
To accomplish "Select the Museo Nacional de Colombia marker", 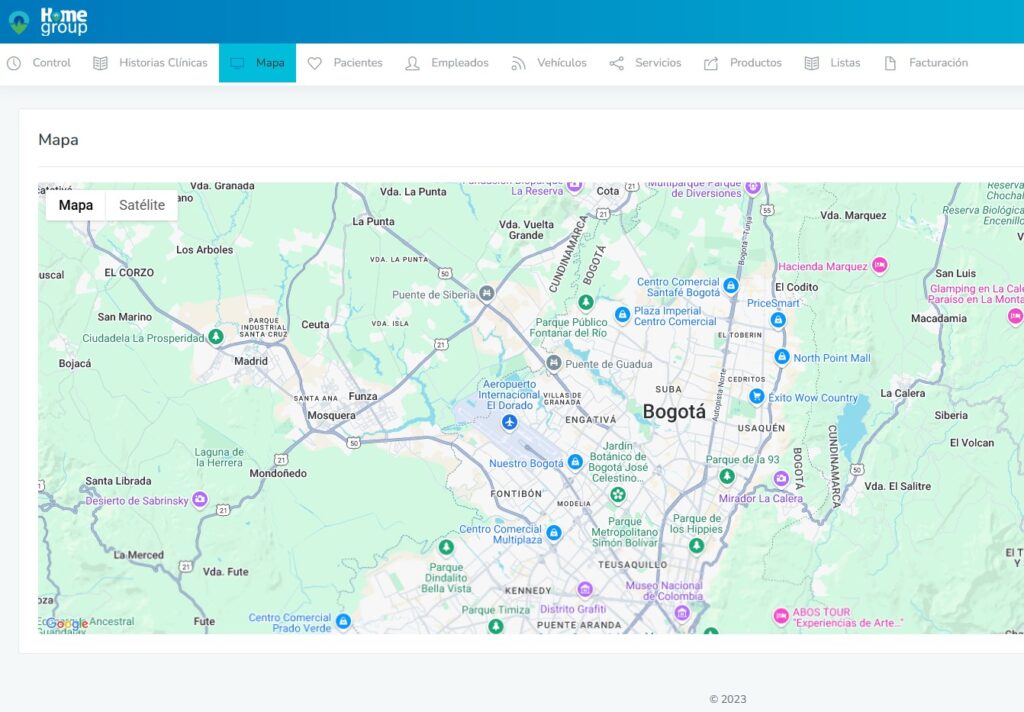I will (x=682, y=613).
